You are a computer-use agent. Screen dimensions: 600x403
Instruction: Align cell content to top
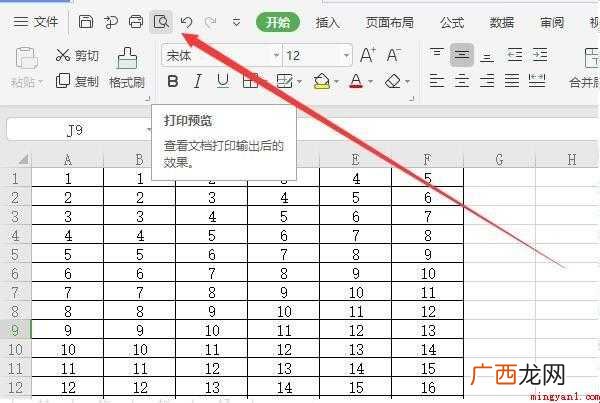[437, 54]
